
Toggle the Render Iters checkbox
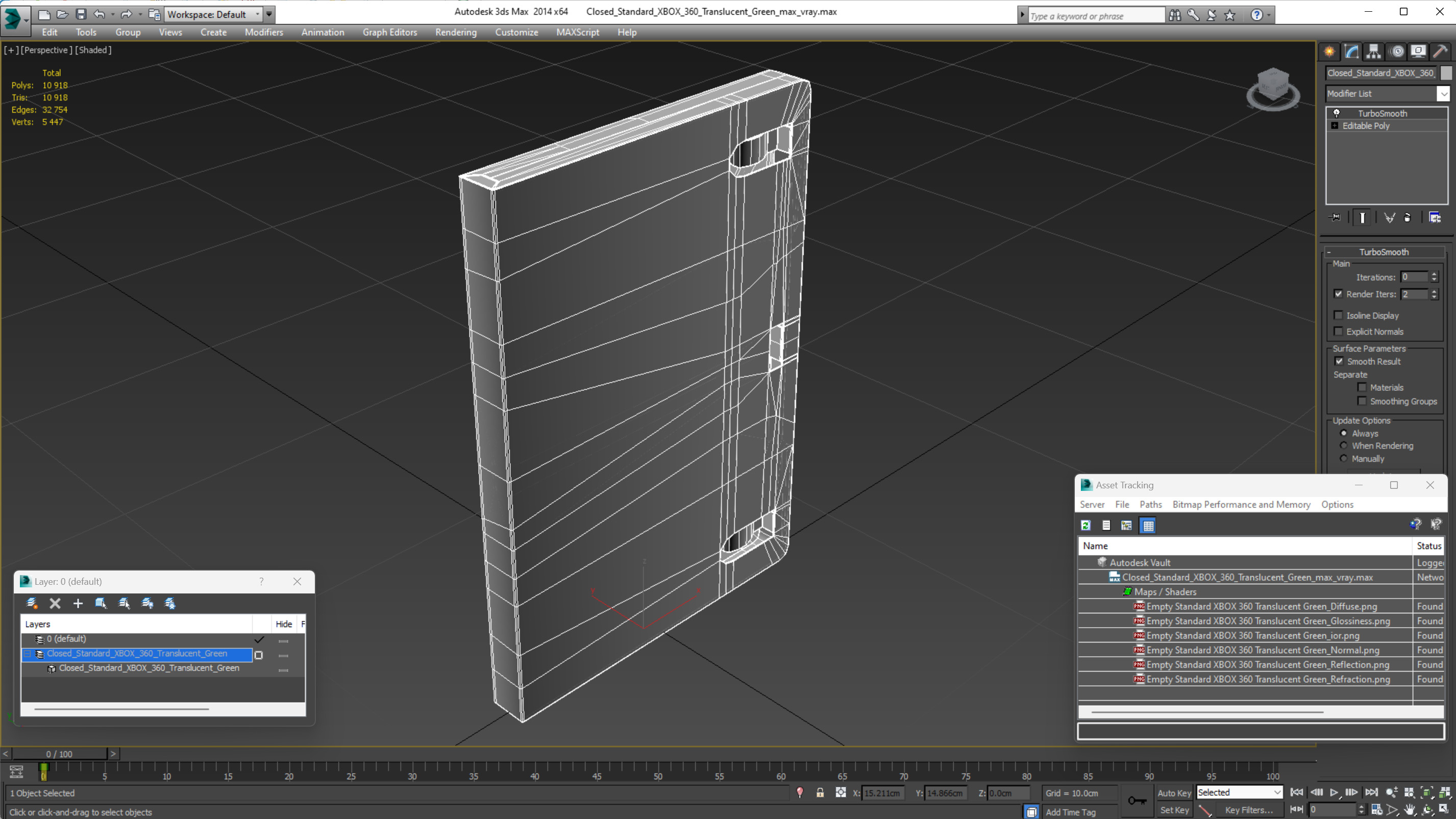click(x=1338, y=294)
